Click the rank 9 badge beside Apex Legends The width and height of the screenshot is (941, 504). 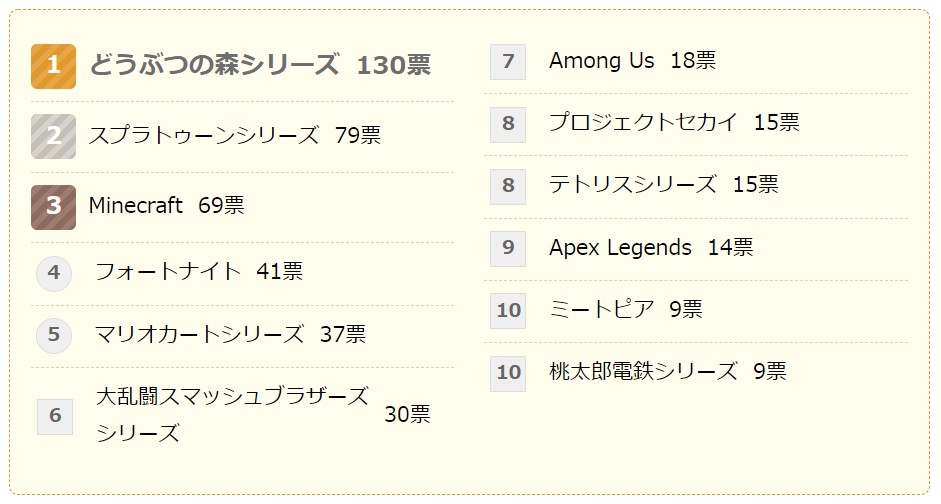pyautogui.click(x=508, y=248)
